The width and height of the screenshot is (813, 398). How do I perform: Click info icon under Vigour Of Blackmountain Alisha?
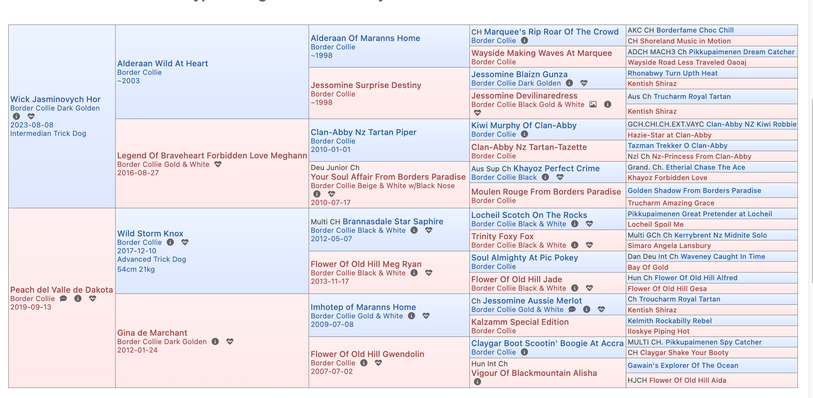[477, 382]
